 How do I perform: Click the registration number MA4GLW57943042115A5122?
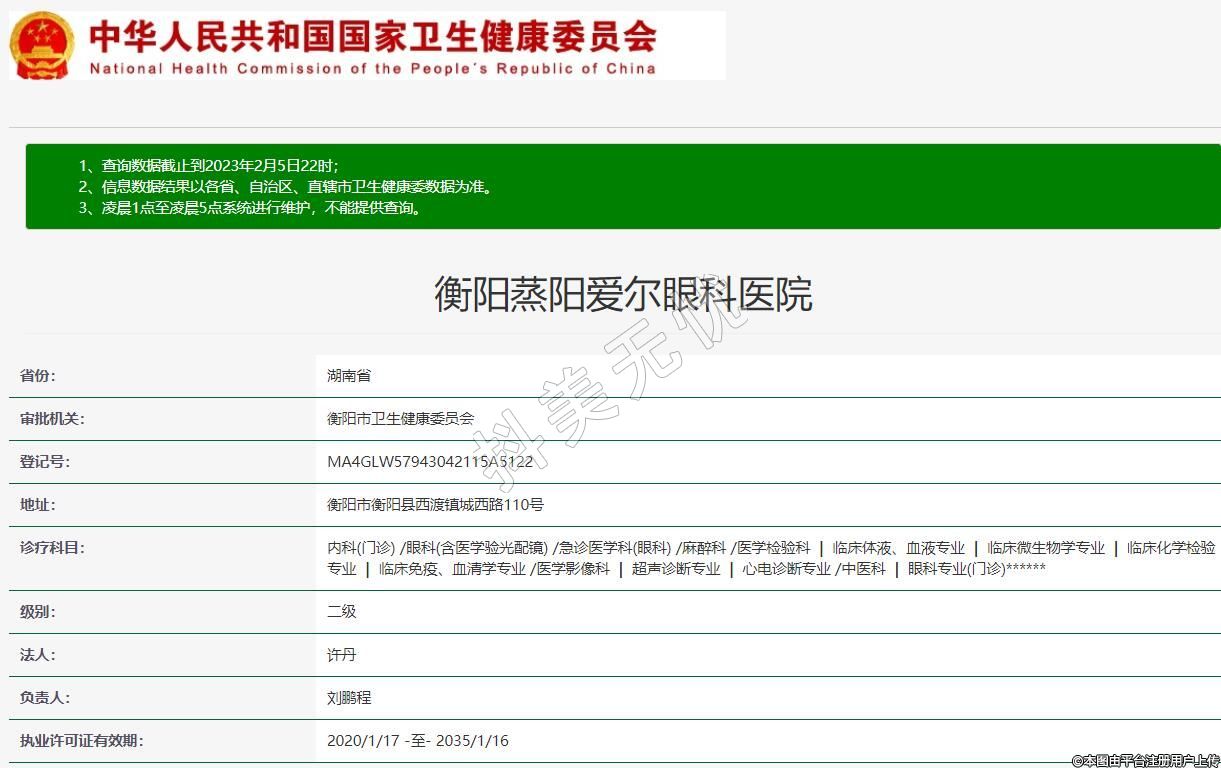pyautogui.click(x=437, y=462)
